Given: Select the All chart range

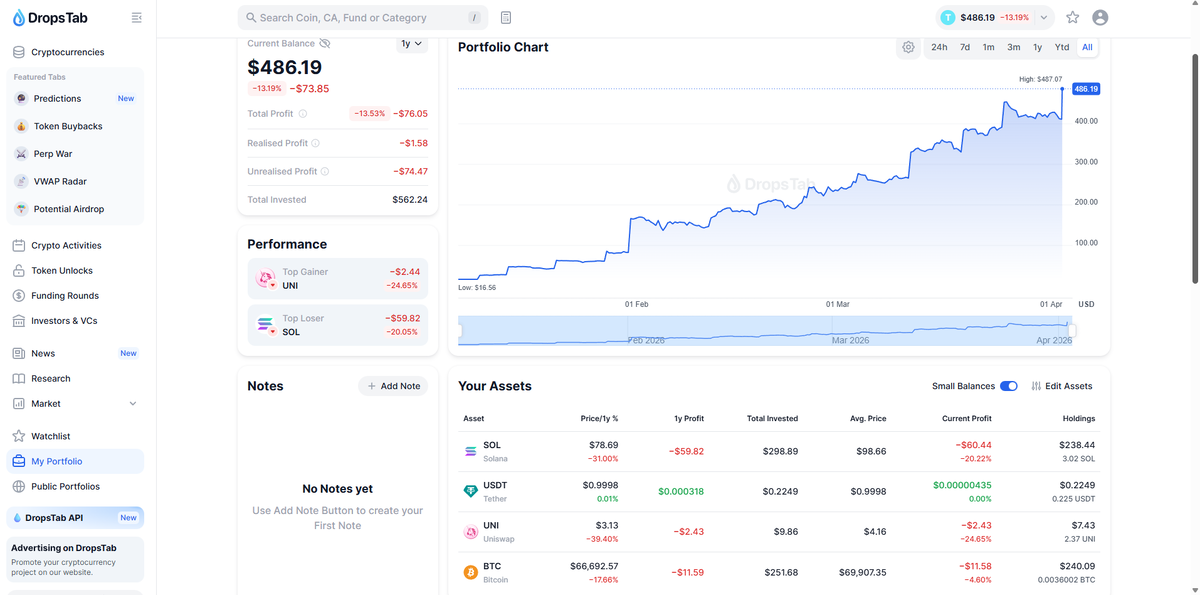Looking at the screenshot, I should click(1087, 47).
